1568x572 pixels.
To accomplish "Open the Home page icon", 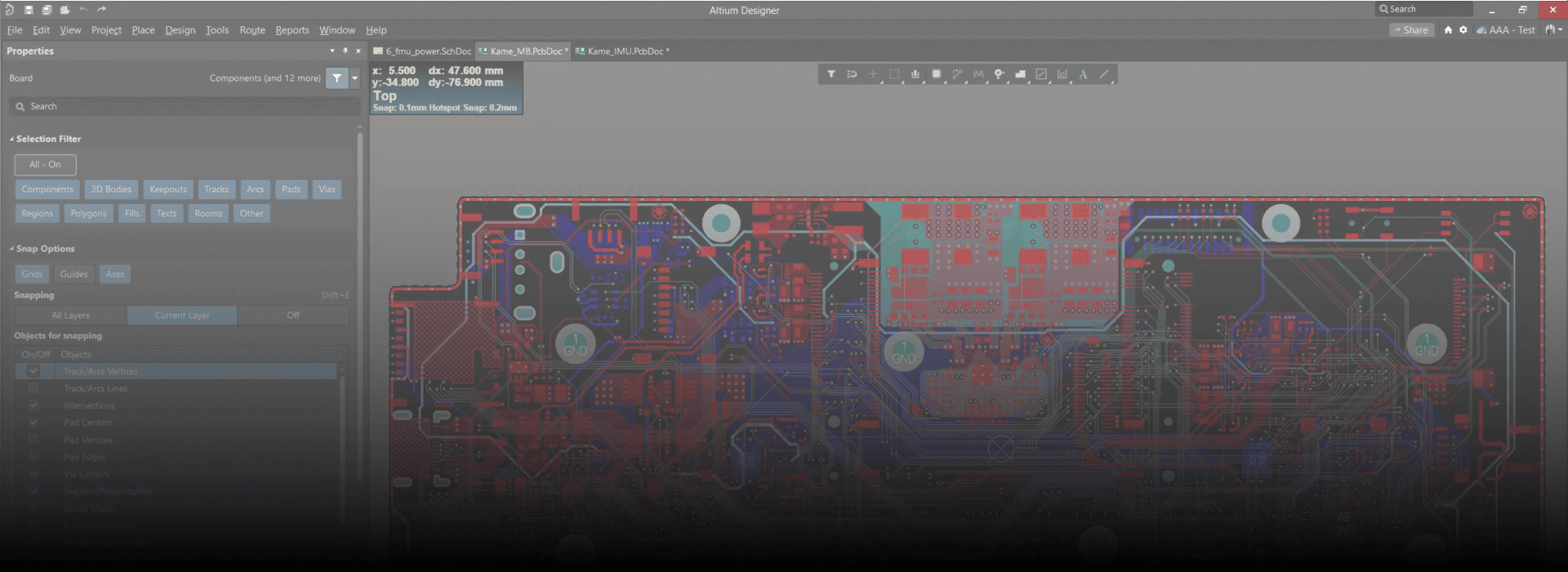I will point(1448,30).
